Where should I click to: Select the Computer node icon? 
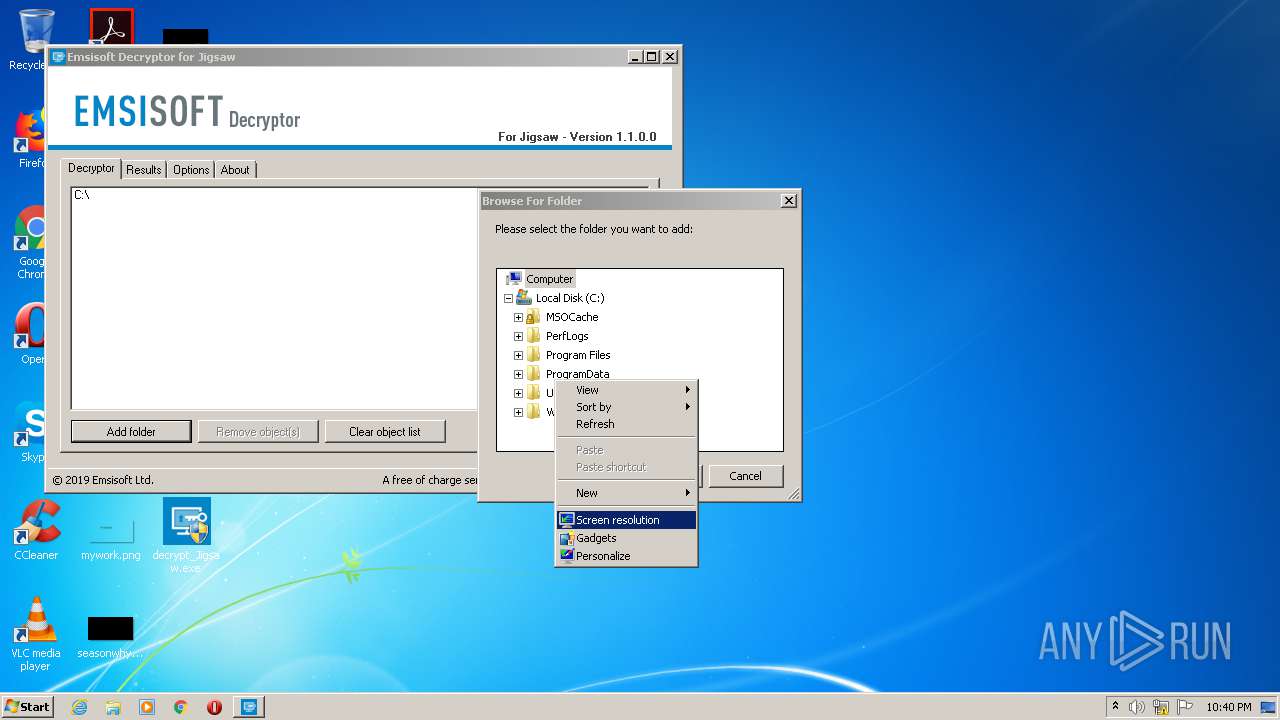pos(514,279)
